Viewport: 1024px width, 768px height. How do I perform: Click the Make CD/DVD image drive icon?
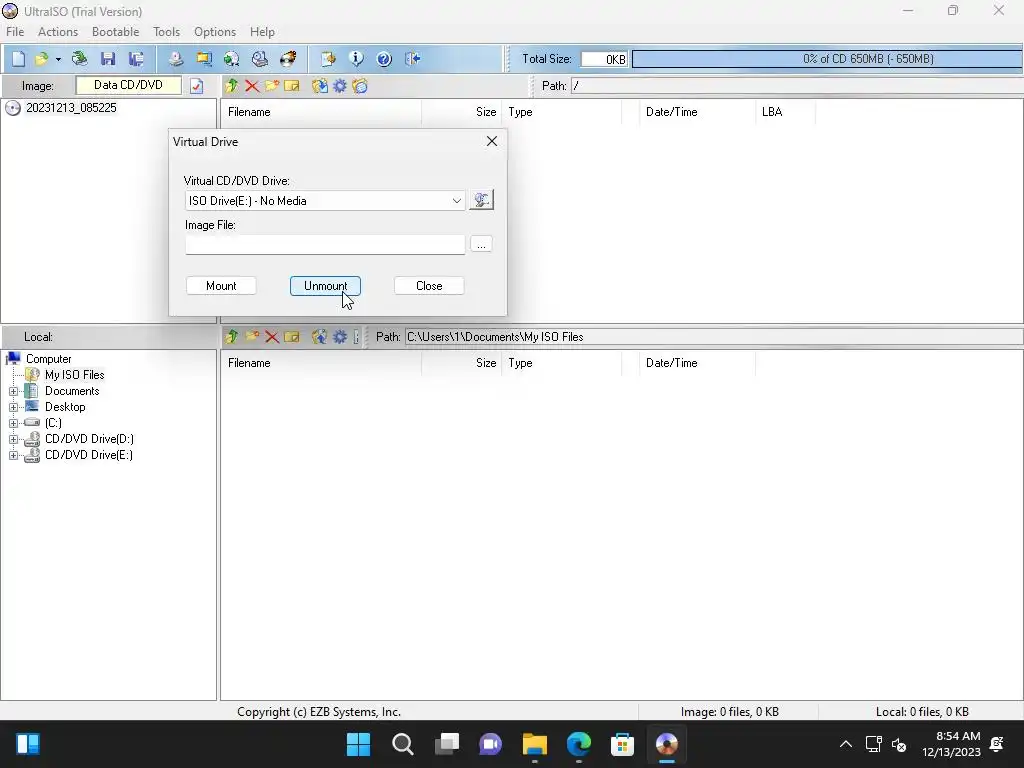pyautogui.click(x=176, y=59)
